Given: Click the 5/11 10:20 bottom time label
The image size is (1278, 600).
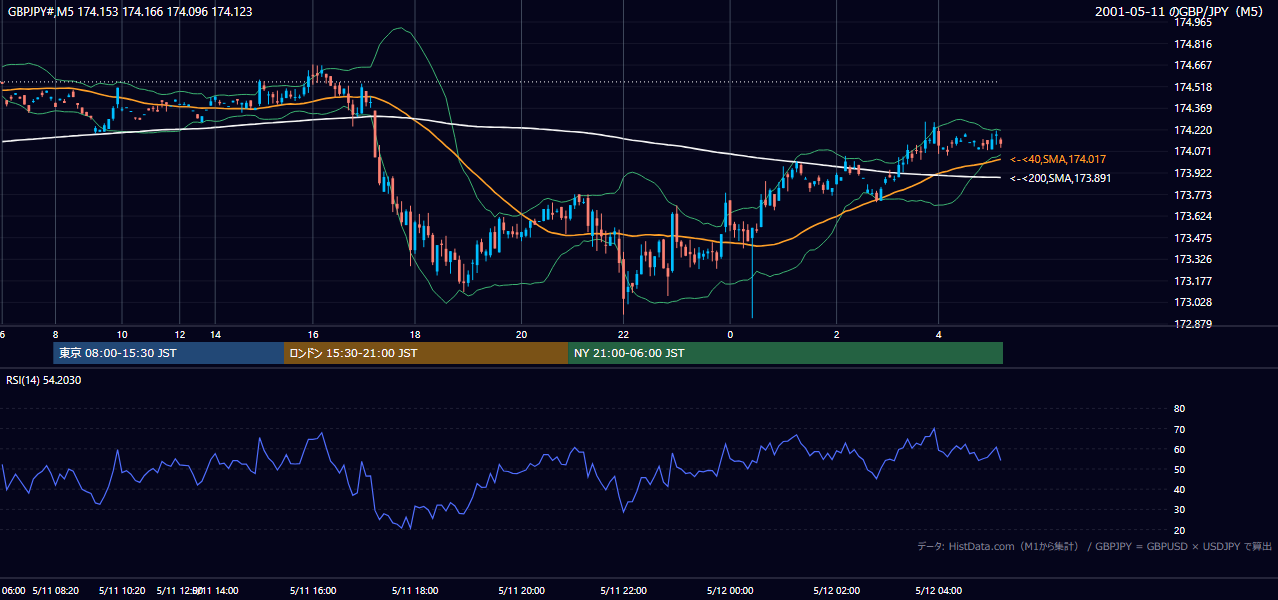Looking at the screenshot, I should click(124, 591).
